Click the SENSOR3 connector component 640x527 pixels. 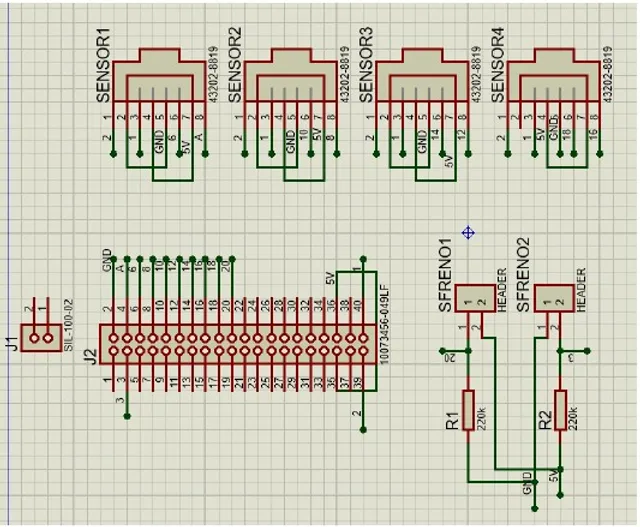421,80
